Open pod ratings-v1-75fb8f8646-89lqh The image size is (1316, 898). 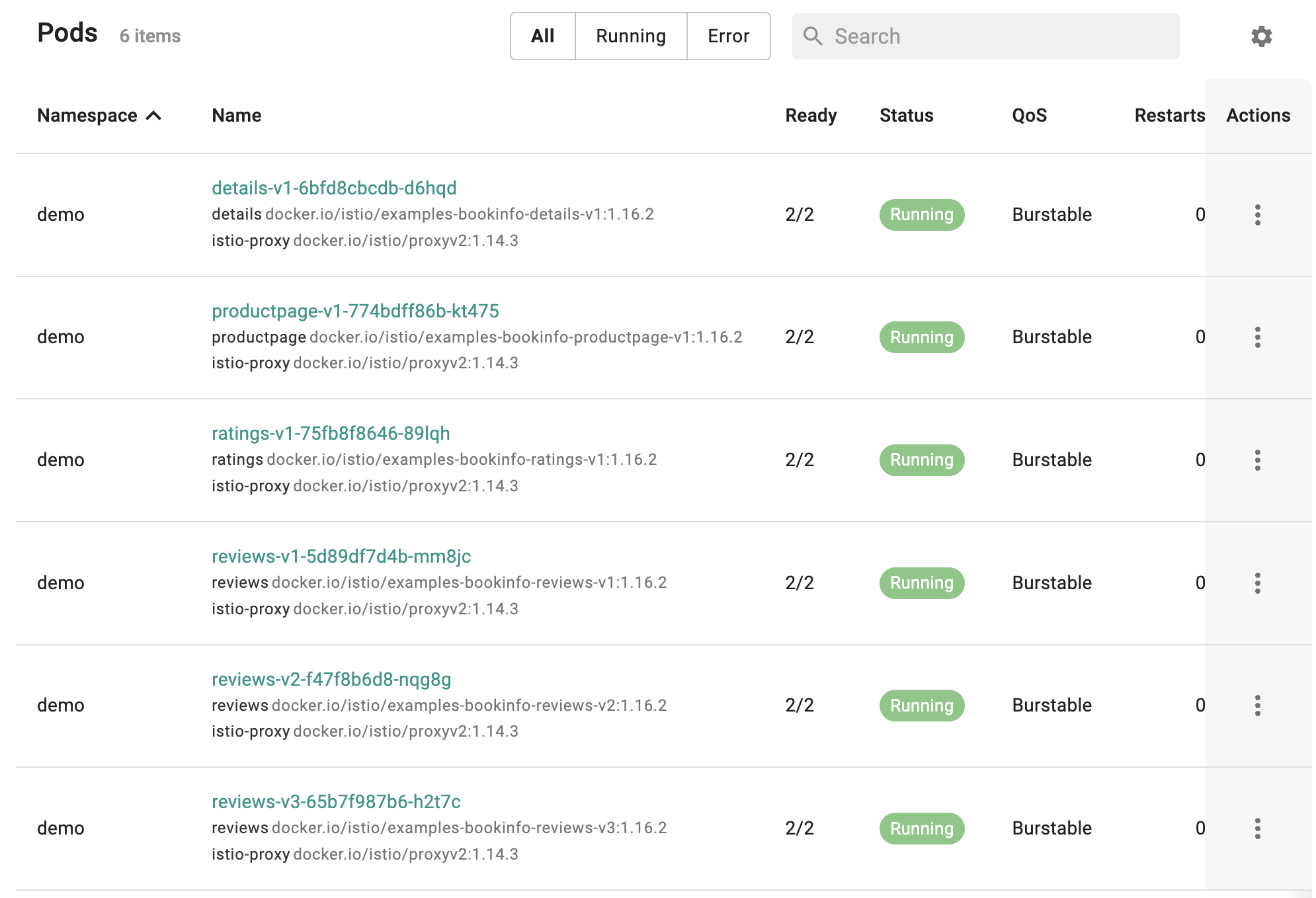tap(331, 433)
